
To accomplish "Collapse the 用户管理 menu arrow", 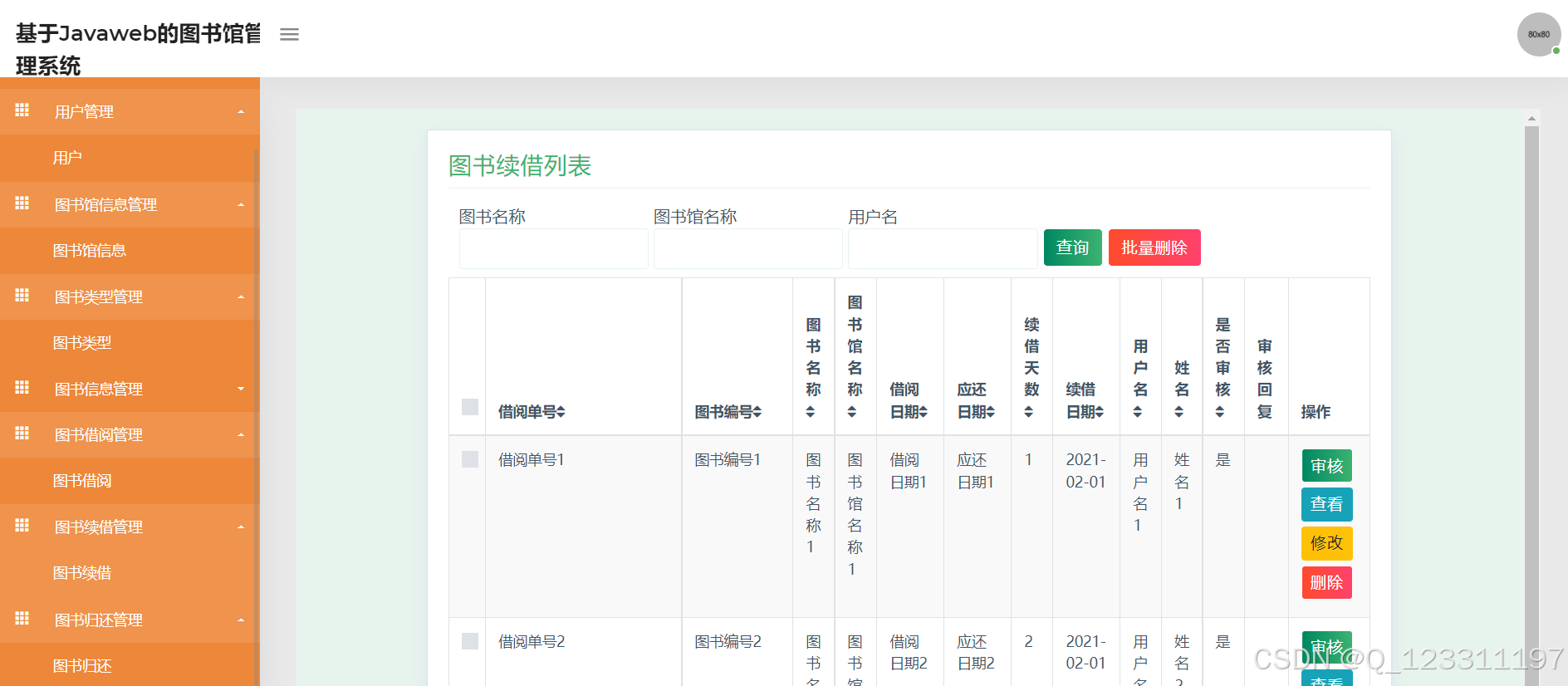I will (241, 112).
